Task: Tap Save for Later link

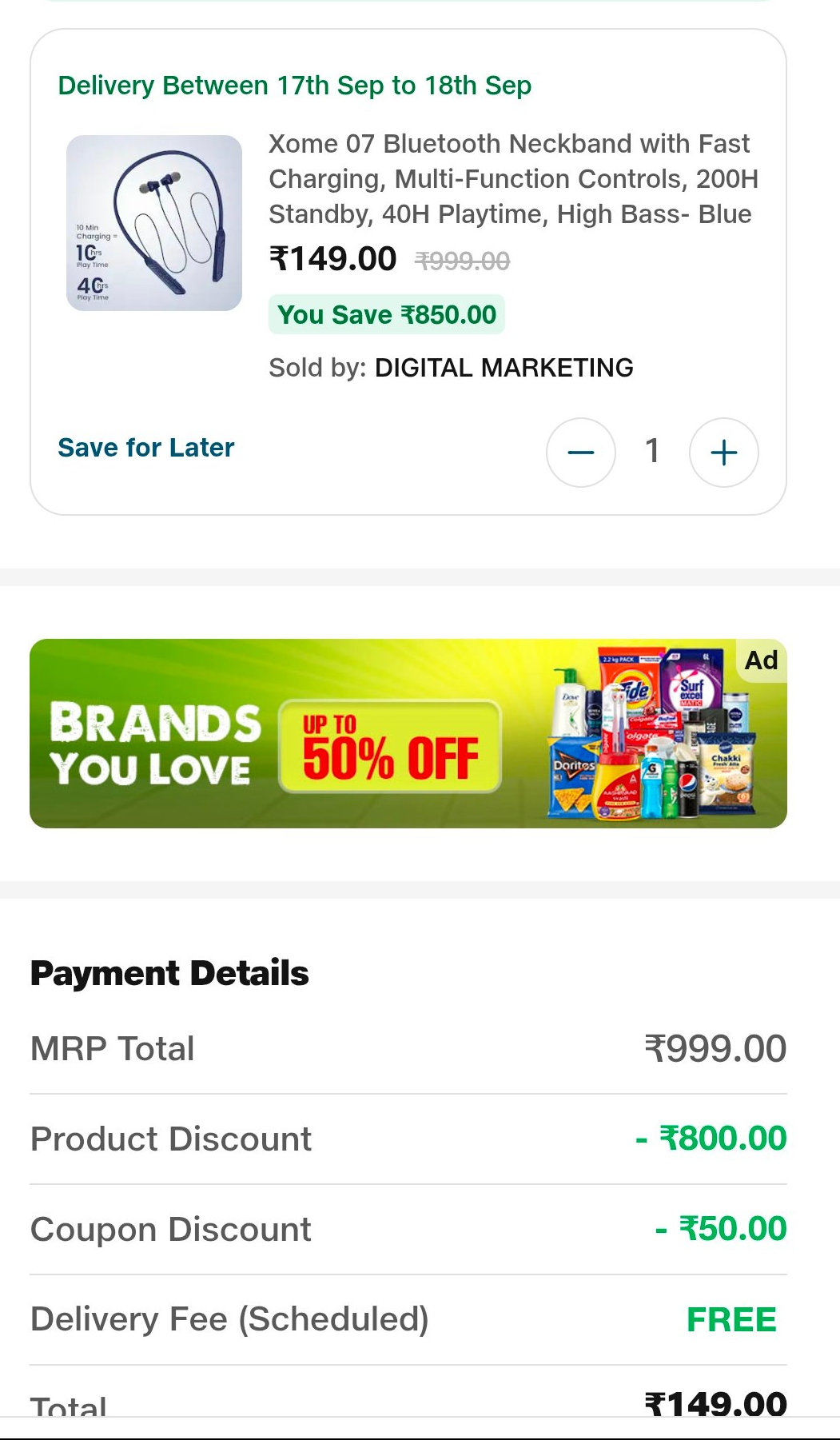Action: (146, 448)
